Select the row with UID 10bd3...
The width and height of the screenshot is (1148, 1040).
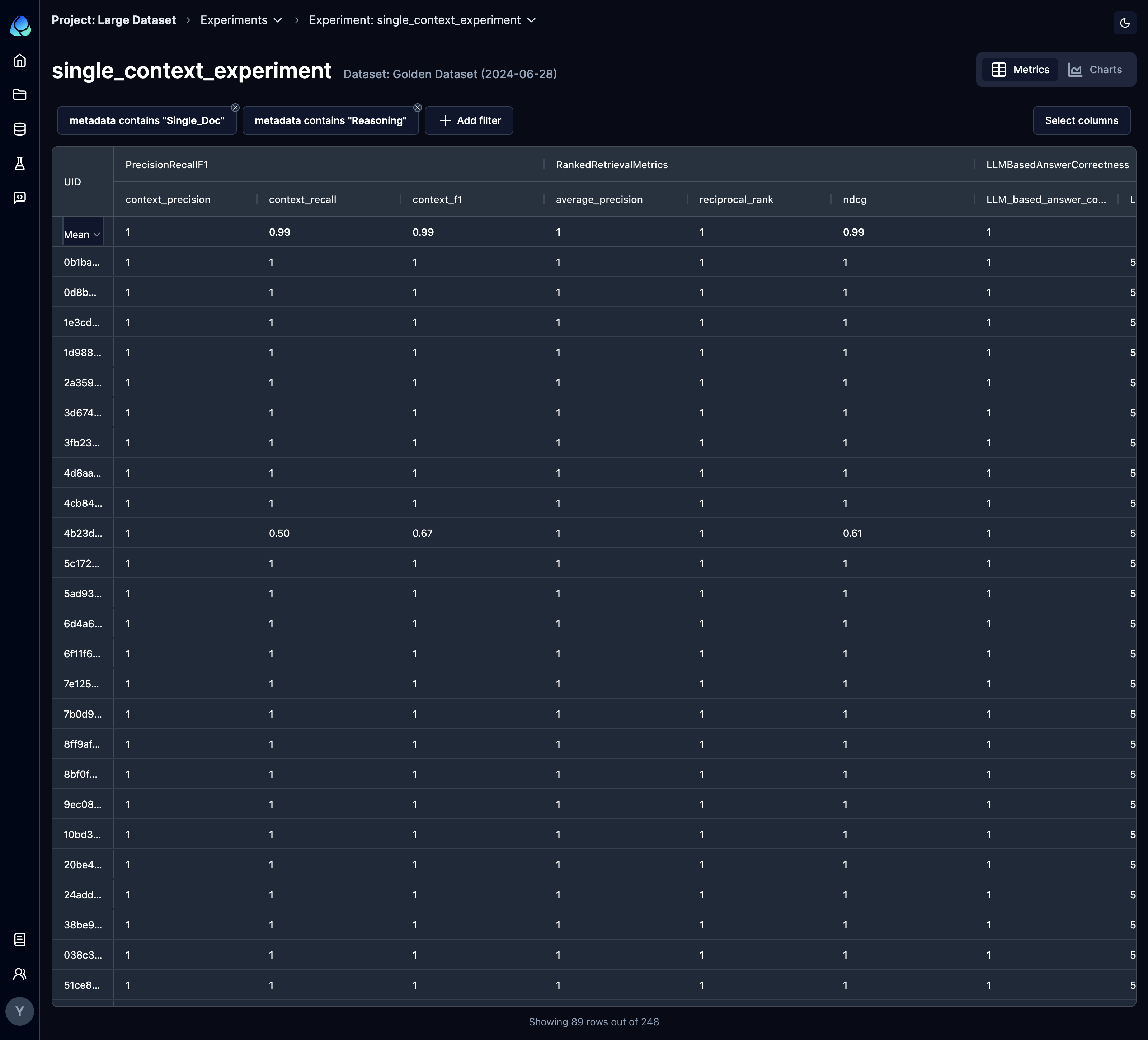pyautogui.click(x=594, y=835)
